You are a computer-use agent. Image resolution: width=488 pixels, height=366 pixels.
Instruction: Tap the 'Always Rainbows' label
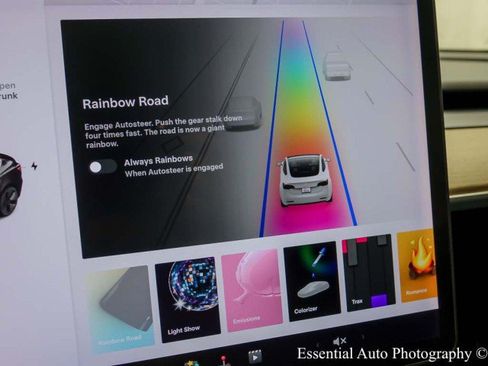158,160
